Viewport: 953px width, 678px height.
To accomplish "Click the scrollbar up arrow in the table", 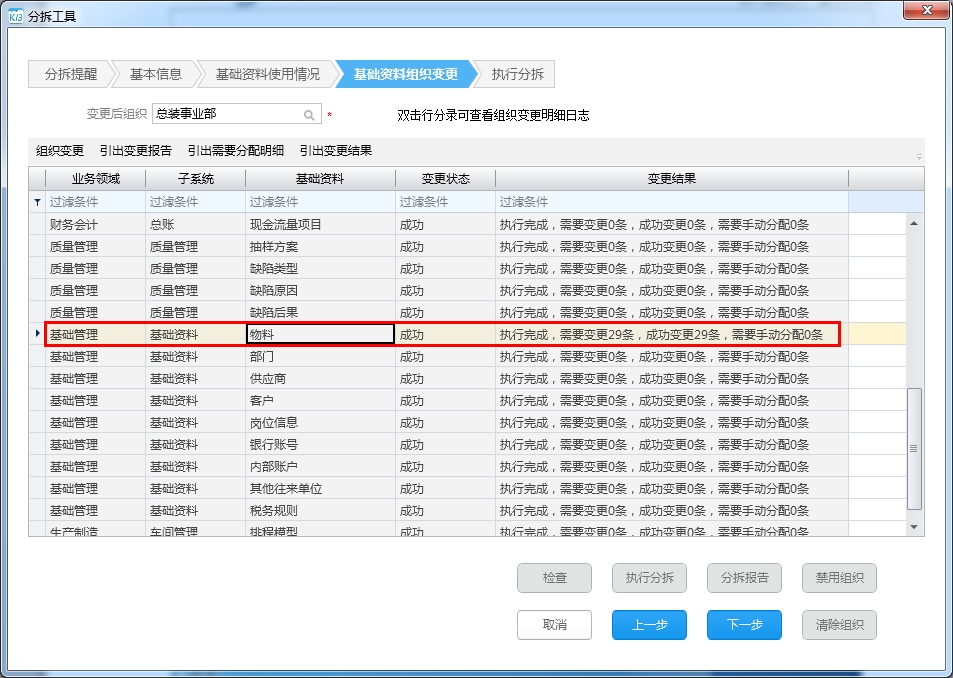I will coord(913,222).
